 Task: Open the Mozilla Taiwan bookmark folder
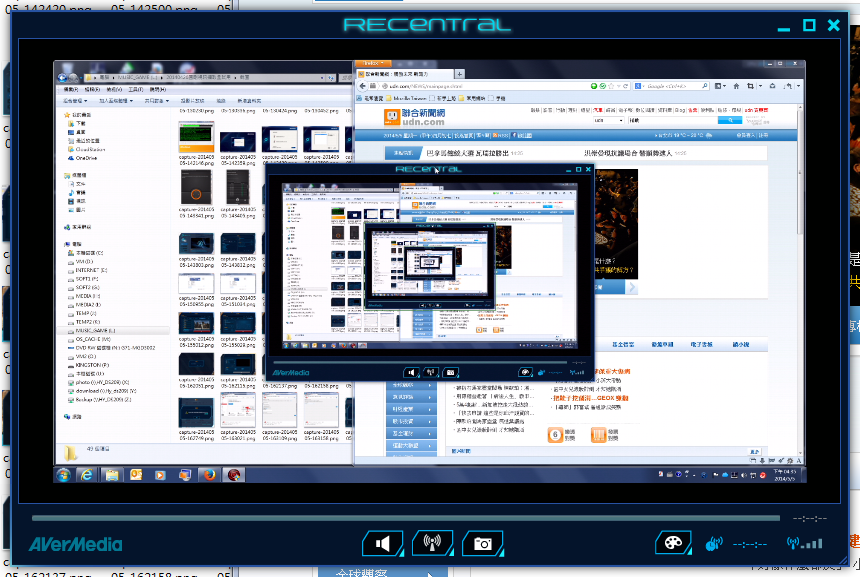pos(406,98)
